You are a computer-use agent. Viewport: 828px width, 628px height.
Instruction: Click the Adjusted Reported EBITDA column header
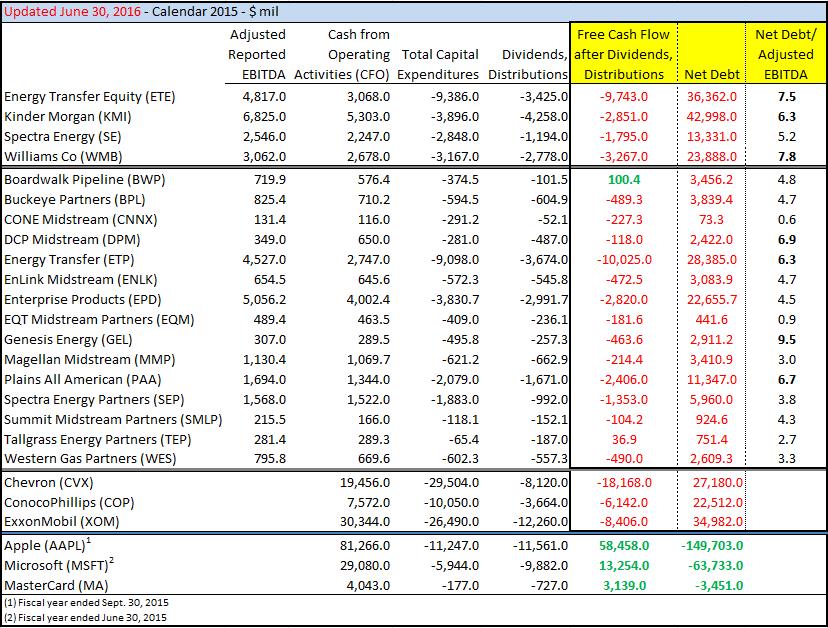click(x=256, y=54)
